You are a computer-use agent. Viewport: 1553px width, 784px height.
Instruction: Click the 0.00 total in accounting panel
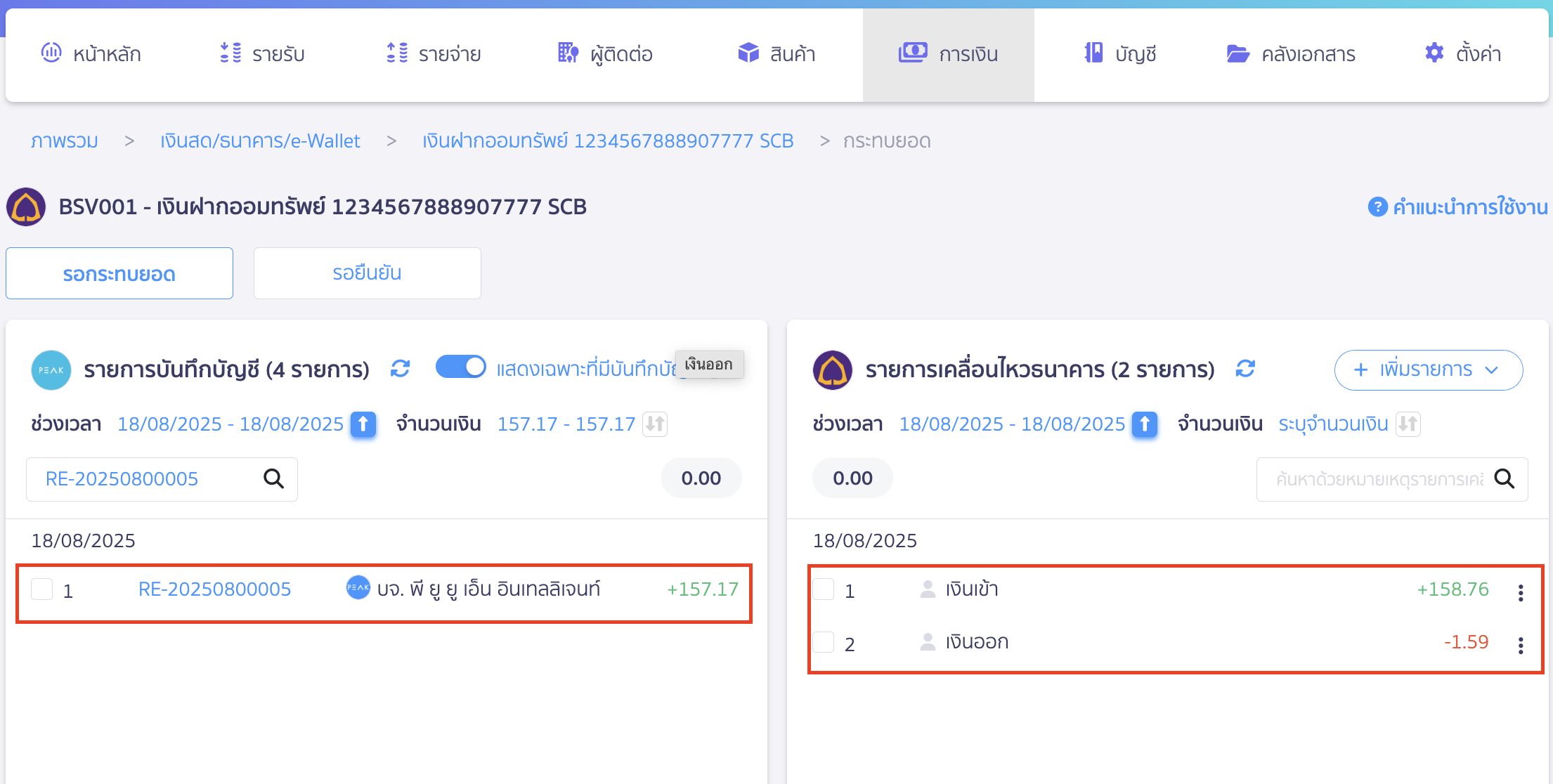(x=701, y=478)
